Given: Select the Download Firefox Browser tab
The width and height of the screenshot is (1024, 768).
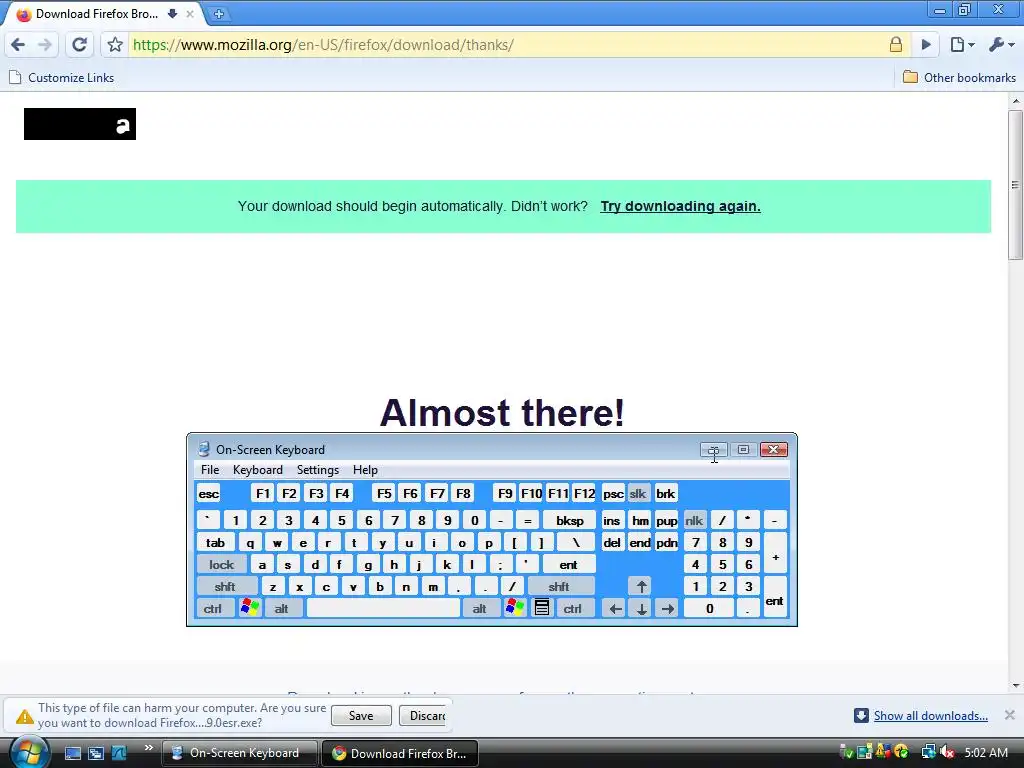Looking at the screenshot, I should tap(97, 14).
